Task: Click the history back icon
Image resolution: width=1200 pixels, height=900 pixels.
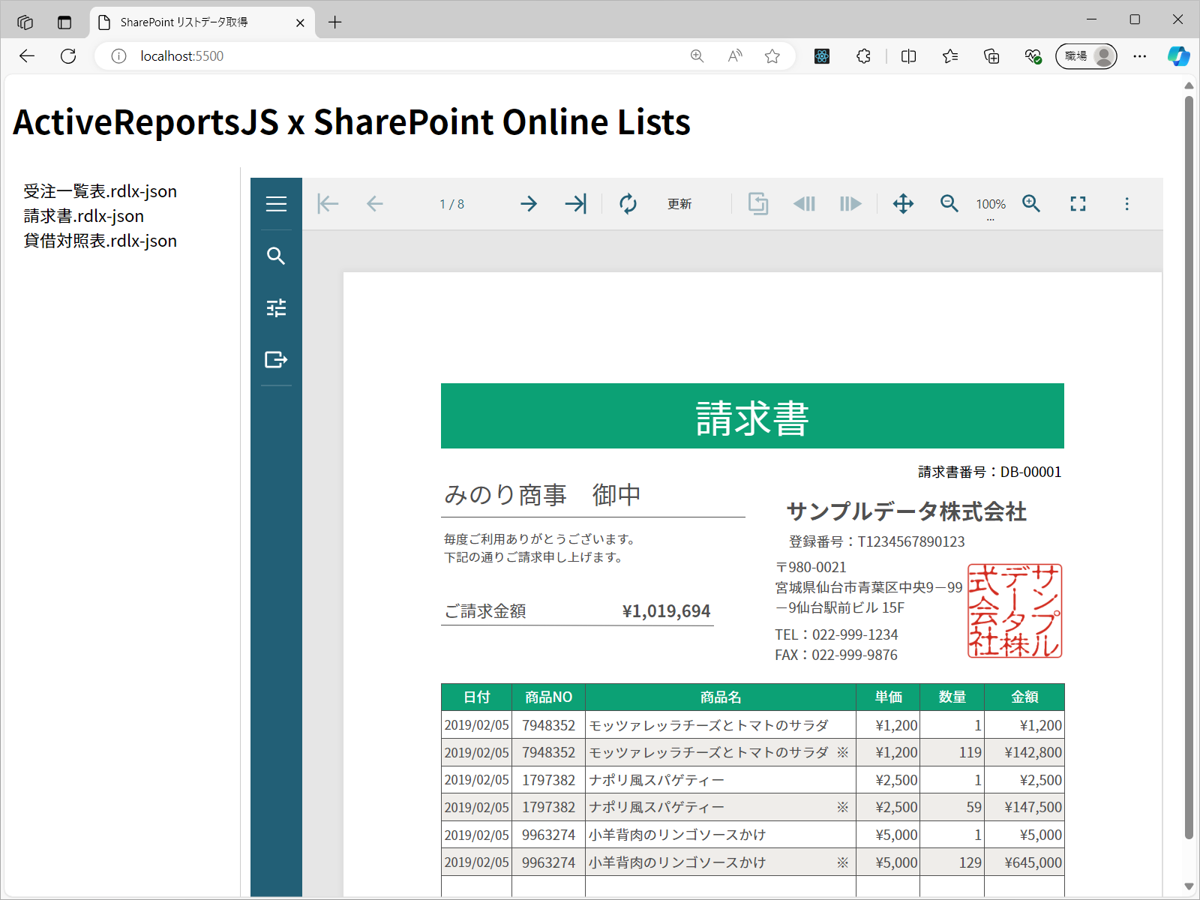Action: tap(804, 204)
